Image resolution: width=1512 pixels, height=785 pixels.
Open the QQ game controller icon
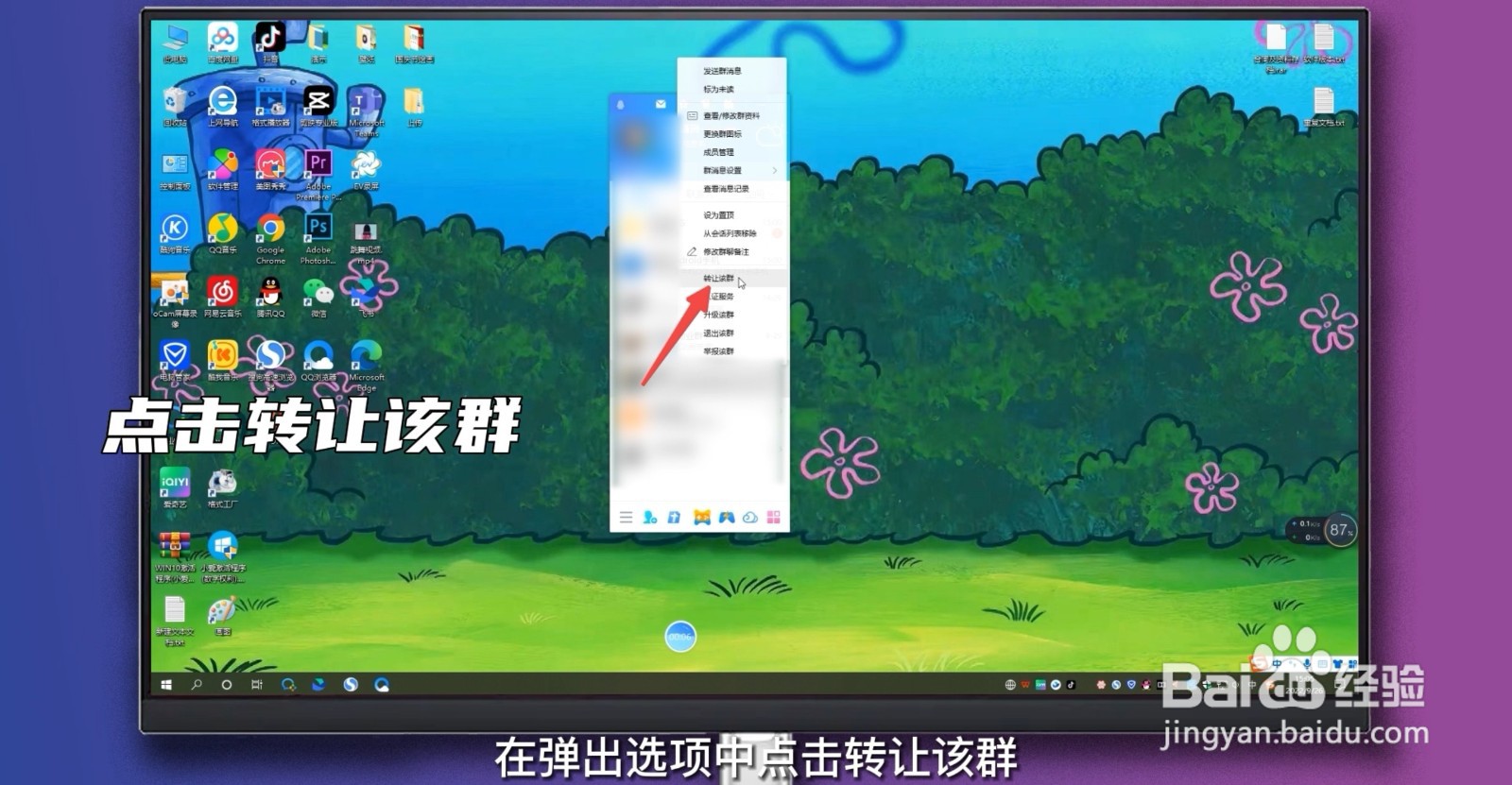(x=726, y=517)
